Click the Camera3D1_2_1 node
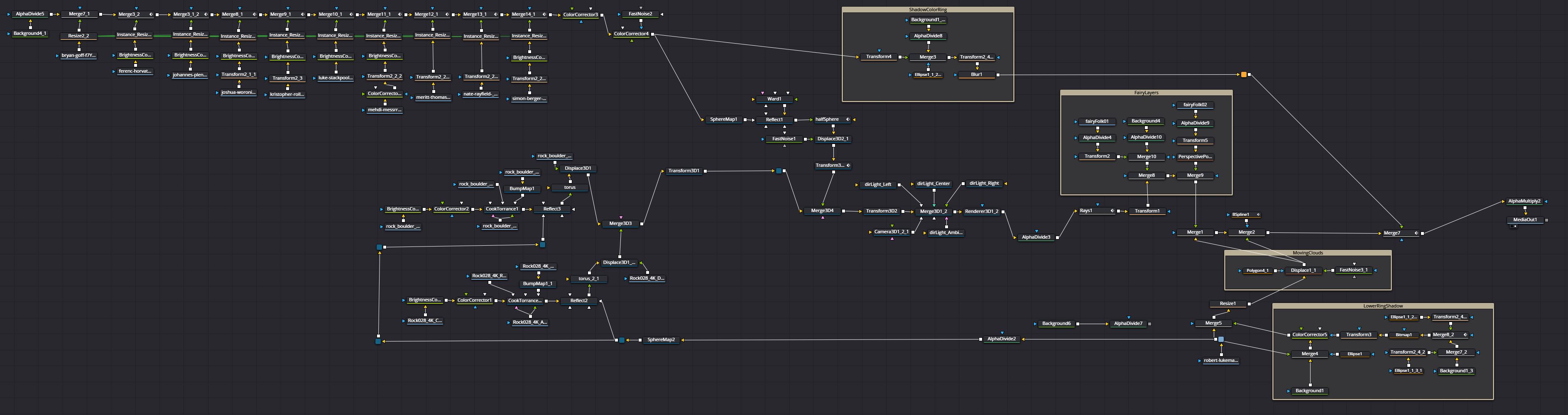This screenshot has height=415, width=1568. click(x=891, y=232)
